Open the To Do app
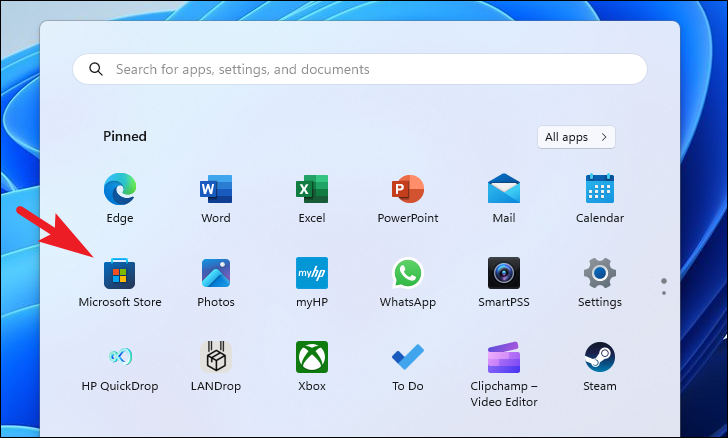Screen dimensions: 728x438 click(x=408, y=357)
